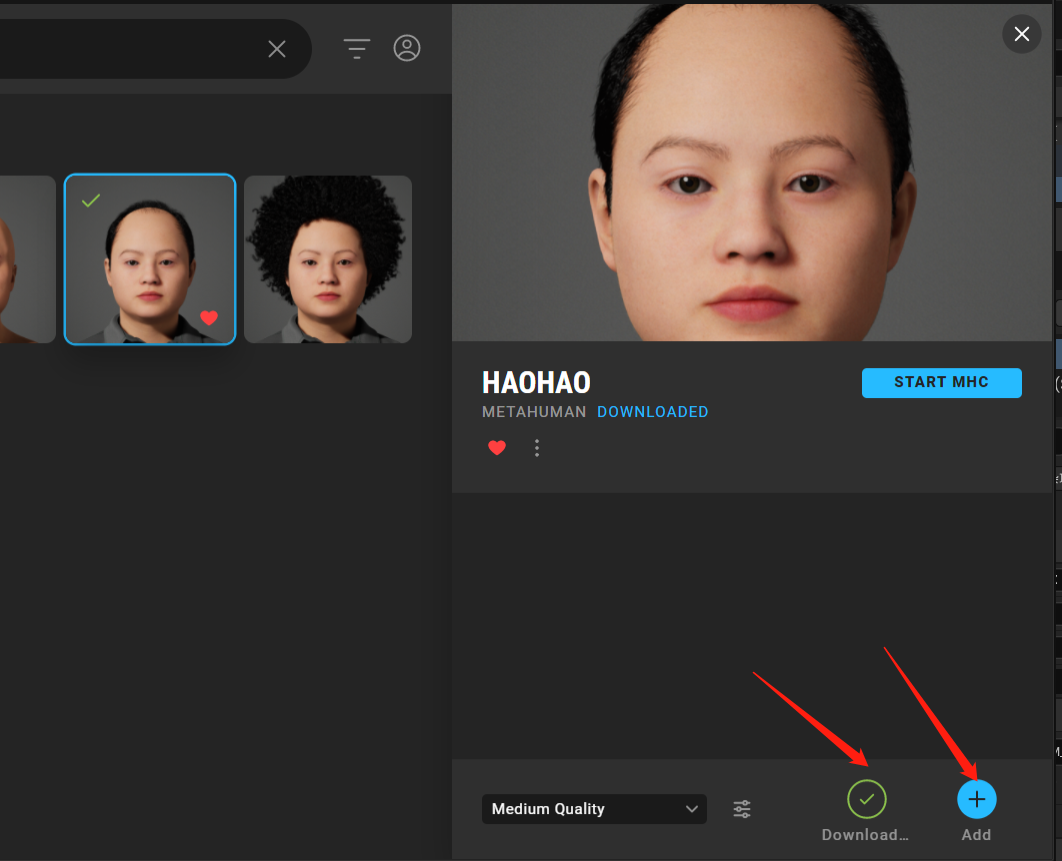
Task: Click the START MHC button
Action: tap(941, 382)
